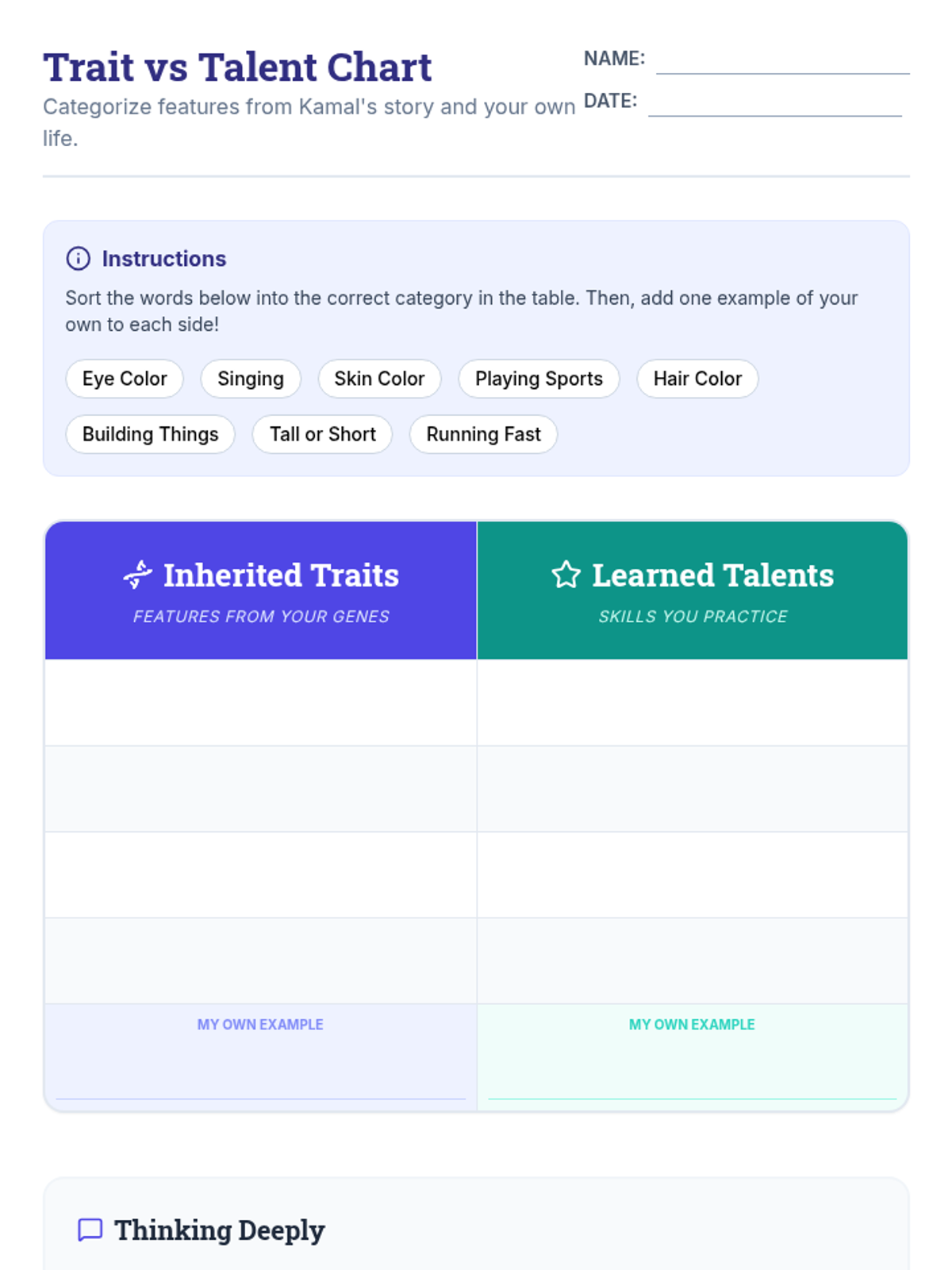Choose the Building Things chip
Viewport: 952px width, 1270px height.
click(x=150, y=434)
